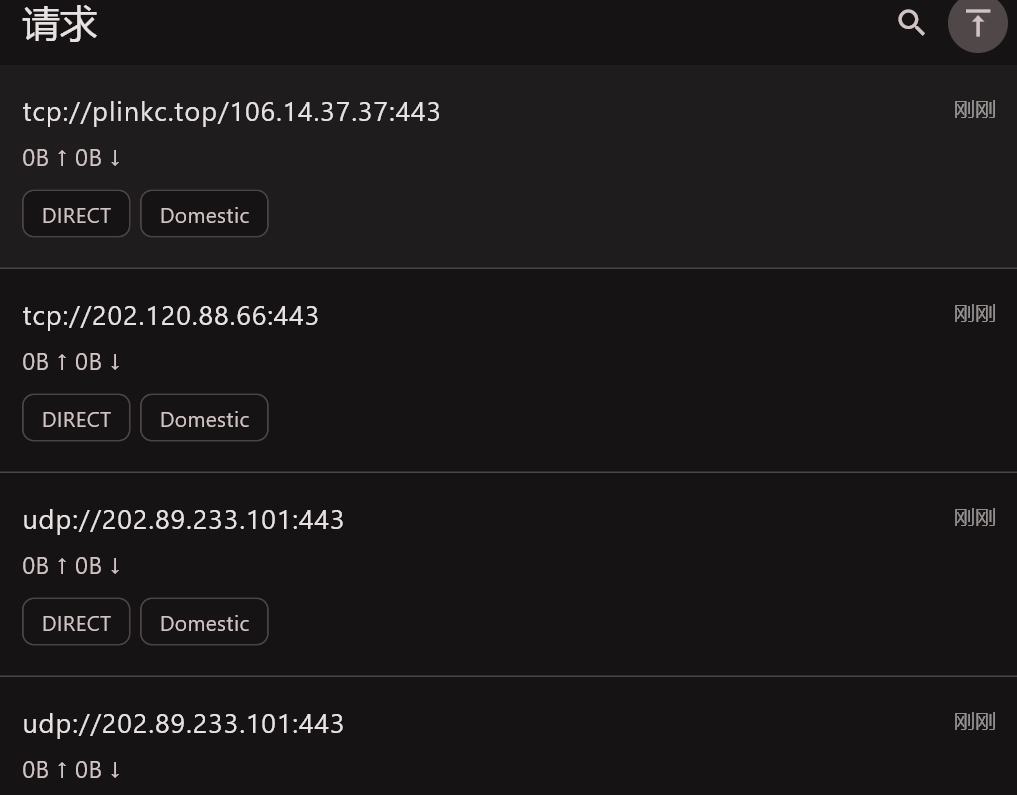Click the 刚刚 timestamp of plinkc.top request
Image resolution: width=1017 pixels, height=795 pixels.
pyautogui.click(x=974, y=110)
